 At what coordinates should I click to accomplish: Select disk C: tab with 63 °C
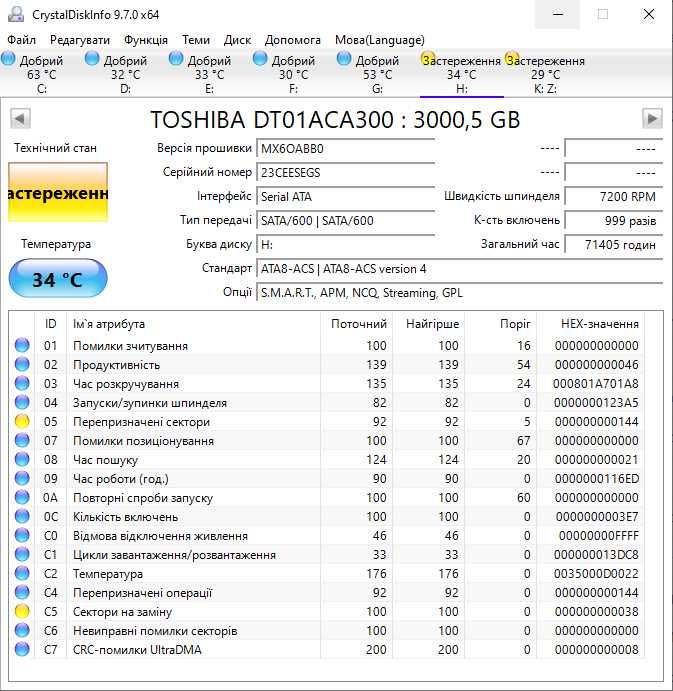(41, 74)
